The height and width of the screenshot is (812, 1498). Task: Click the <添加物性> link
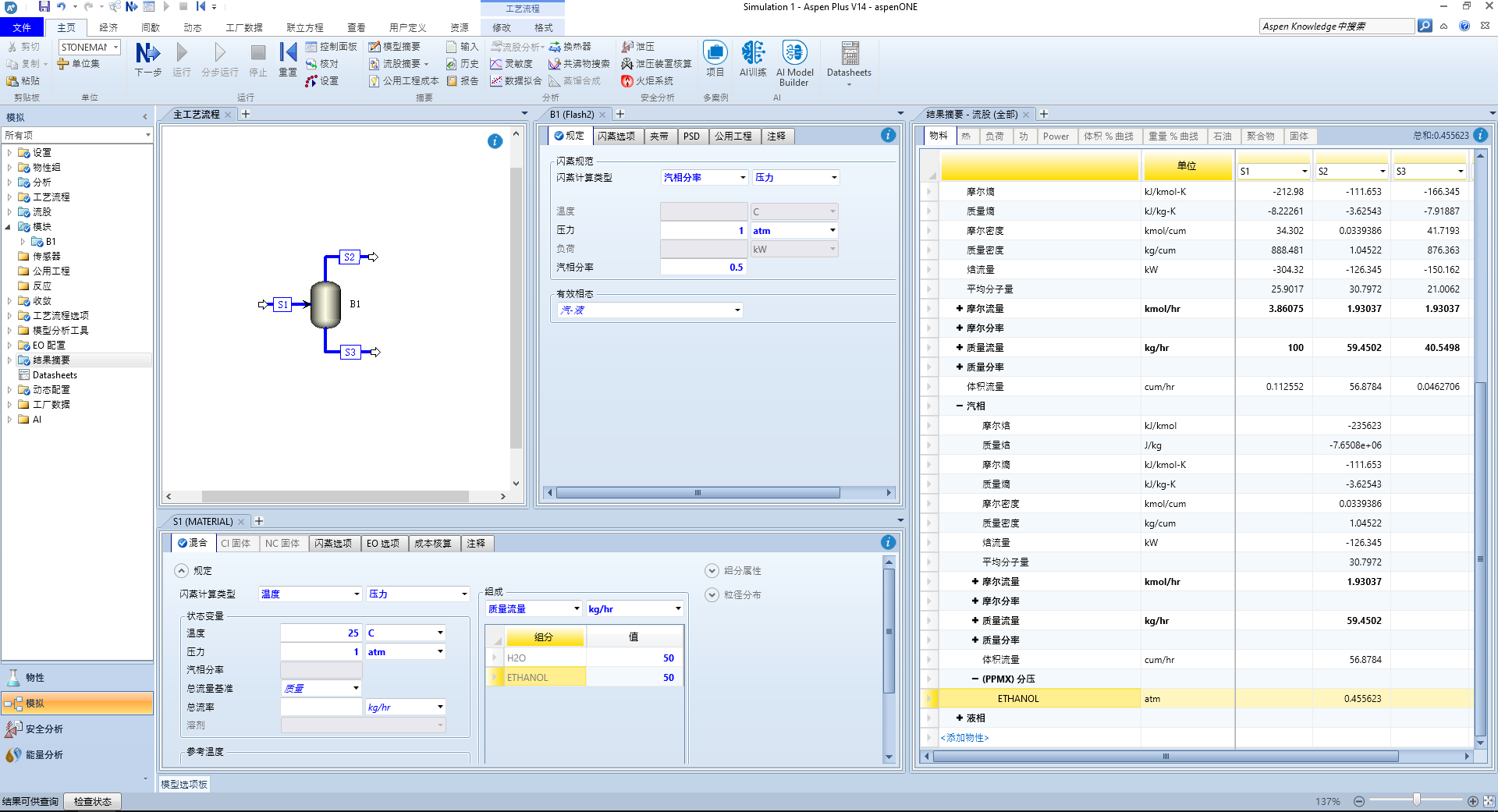point(965,738)
